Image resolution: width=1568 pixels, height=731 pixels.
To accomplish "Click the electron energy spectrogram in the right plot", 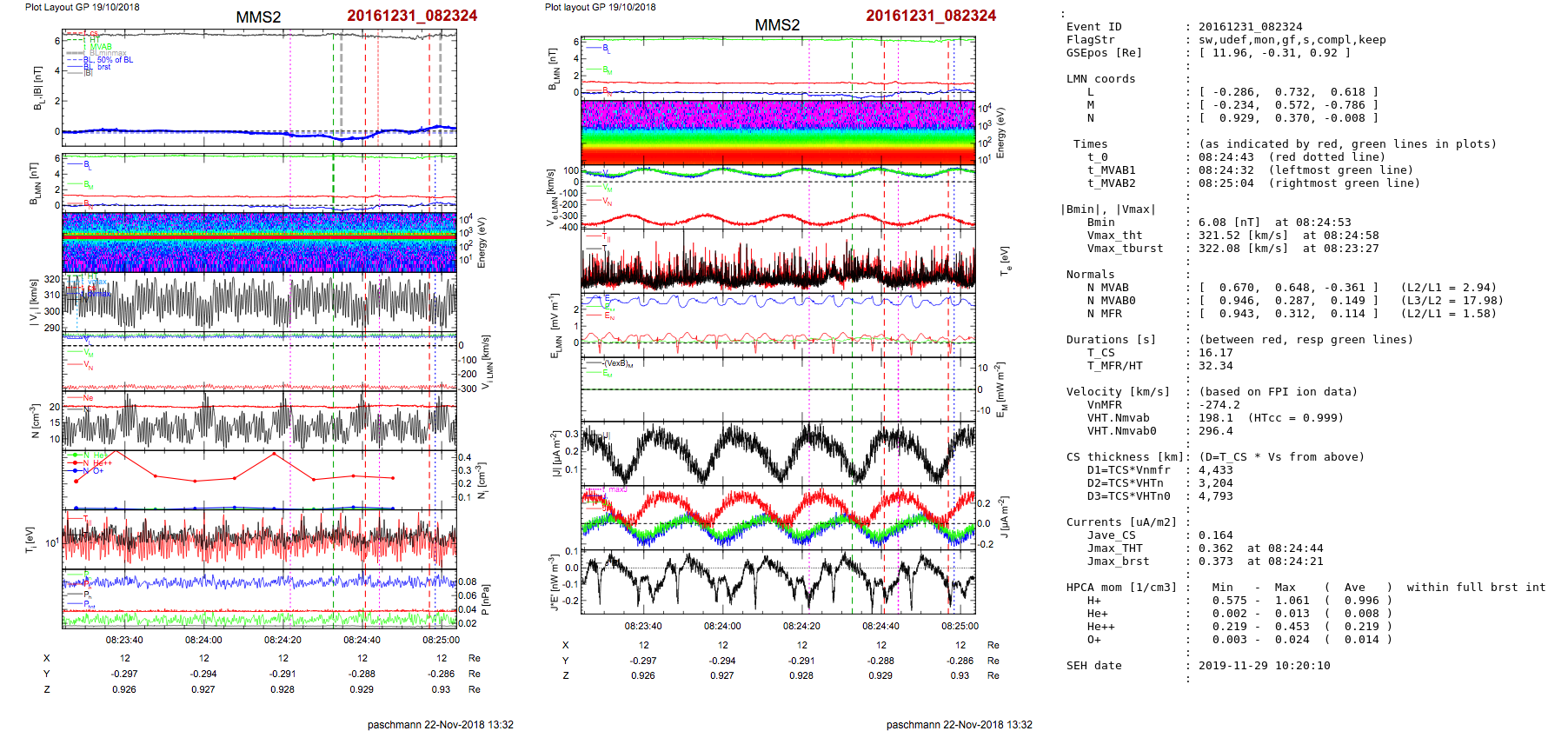I will point(778,132).
